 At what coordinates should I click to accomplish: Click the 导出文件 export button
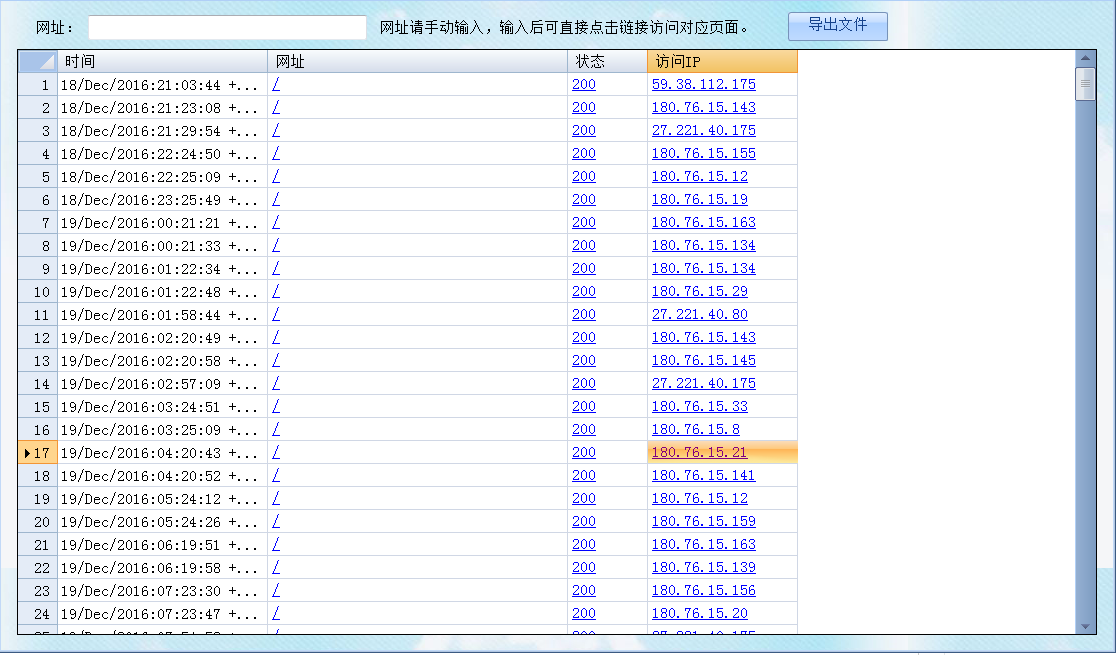point(837,26)
